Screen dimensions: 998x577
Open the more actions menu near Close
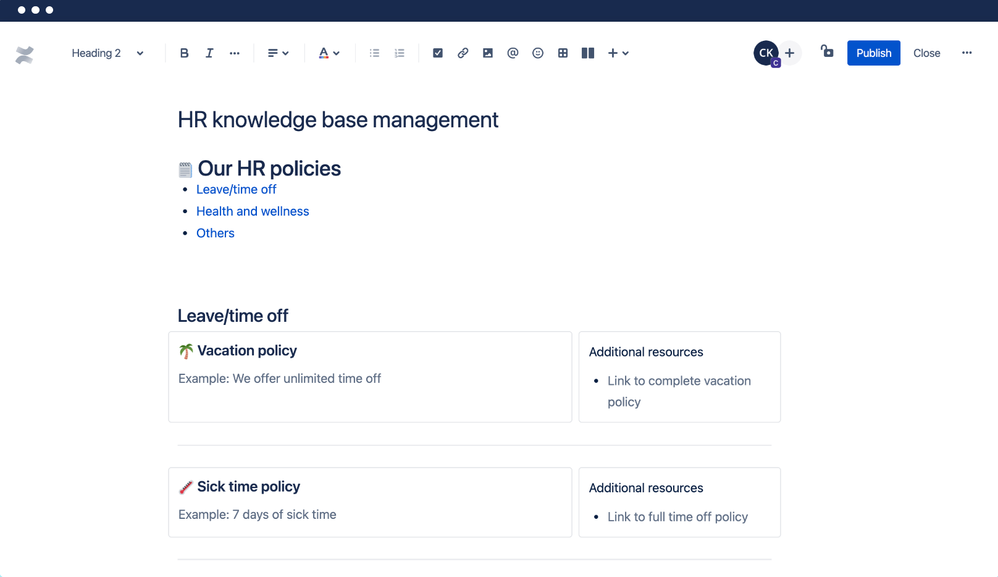tap(966, 53)
